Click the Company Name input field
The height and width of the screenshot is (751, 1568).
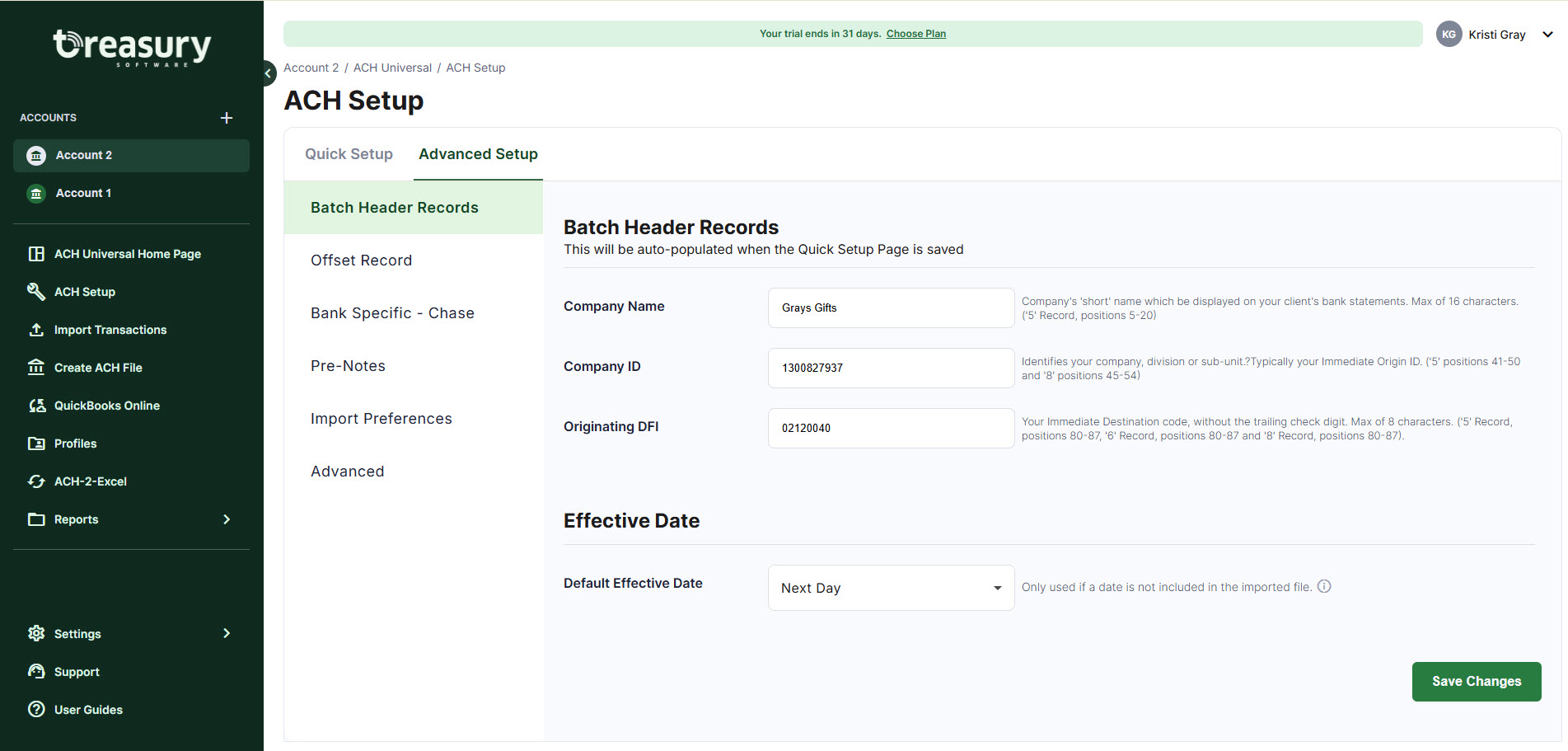(x=890, y=307)
